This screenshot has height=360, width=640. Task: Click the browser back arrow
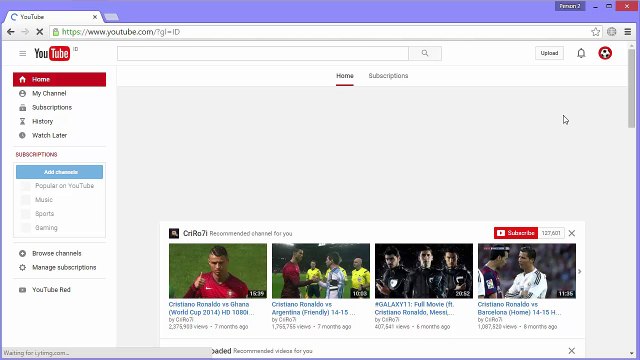(x=11, y=32)
